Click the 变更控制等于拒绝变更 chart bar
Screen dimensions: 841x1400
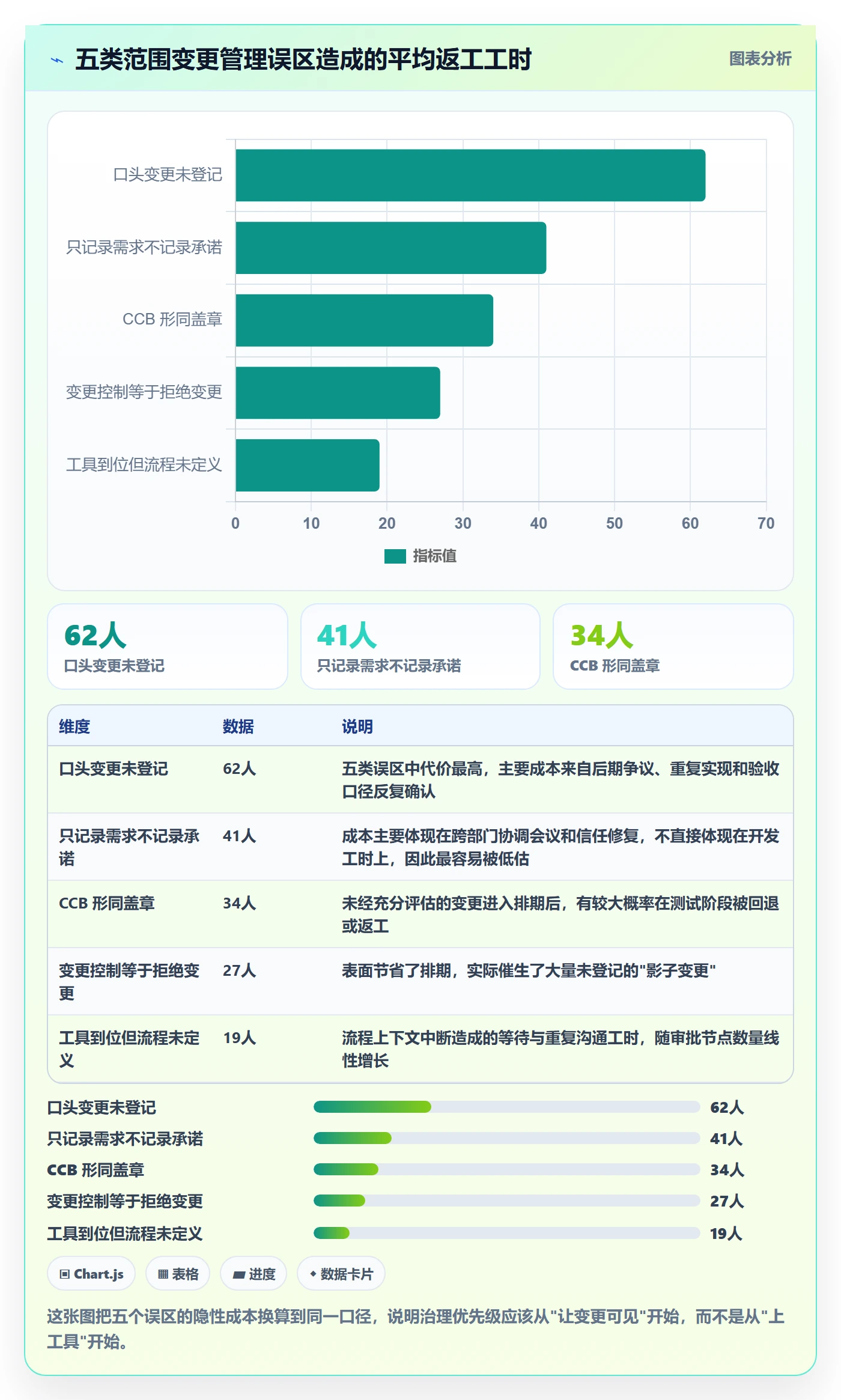(338, 393)
